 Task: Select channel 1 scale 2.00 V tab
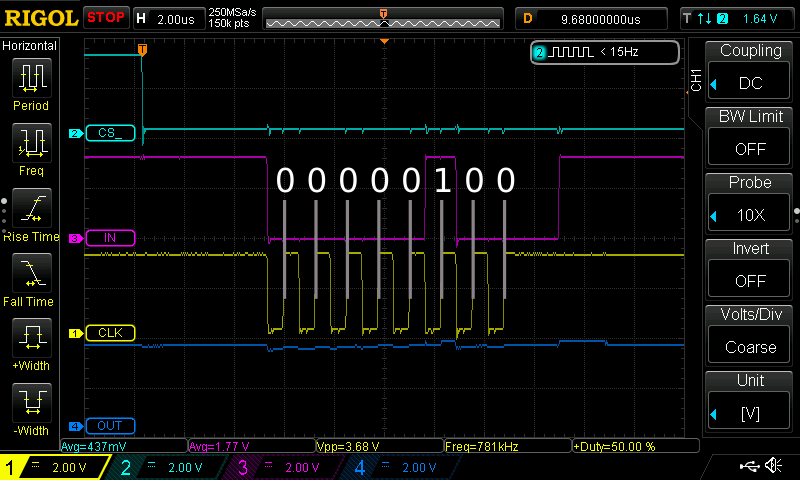(55, 467)
